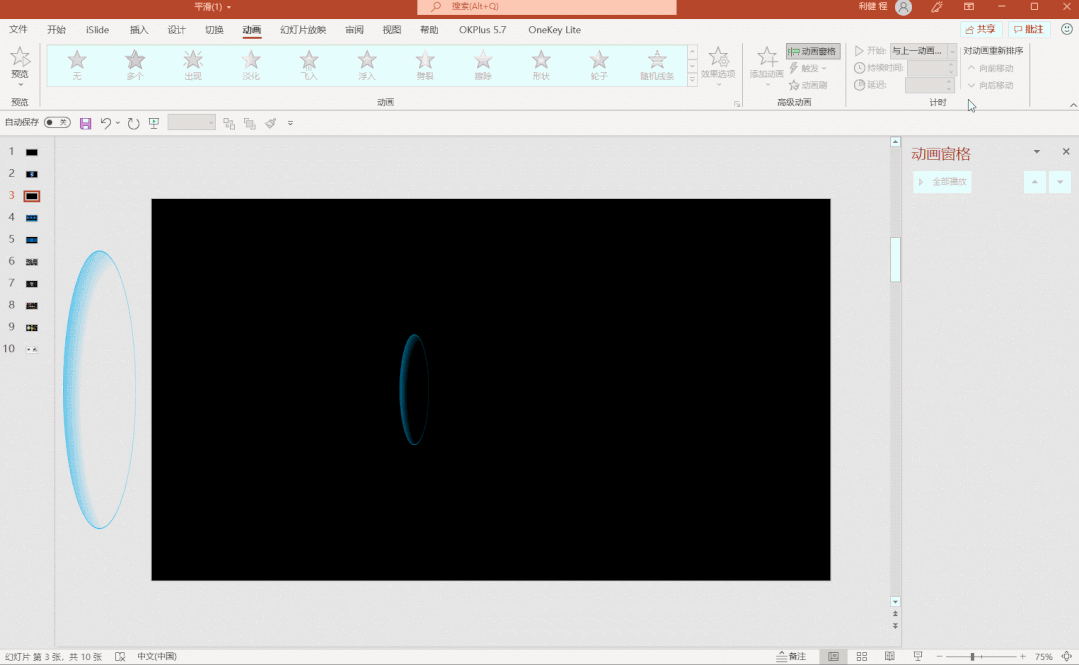1079x665 pixels.
Task: Apply the 擦除 wipe animation
Action: (483, 65)
